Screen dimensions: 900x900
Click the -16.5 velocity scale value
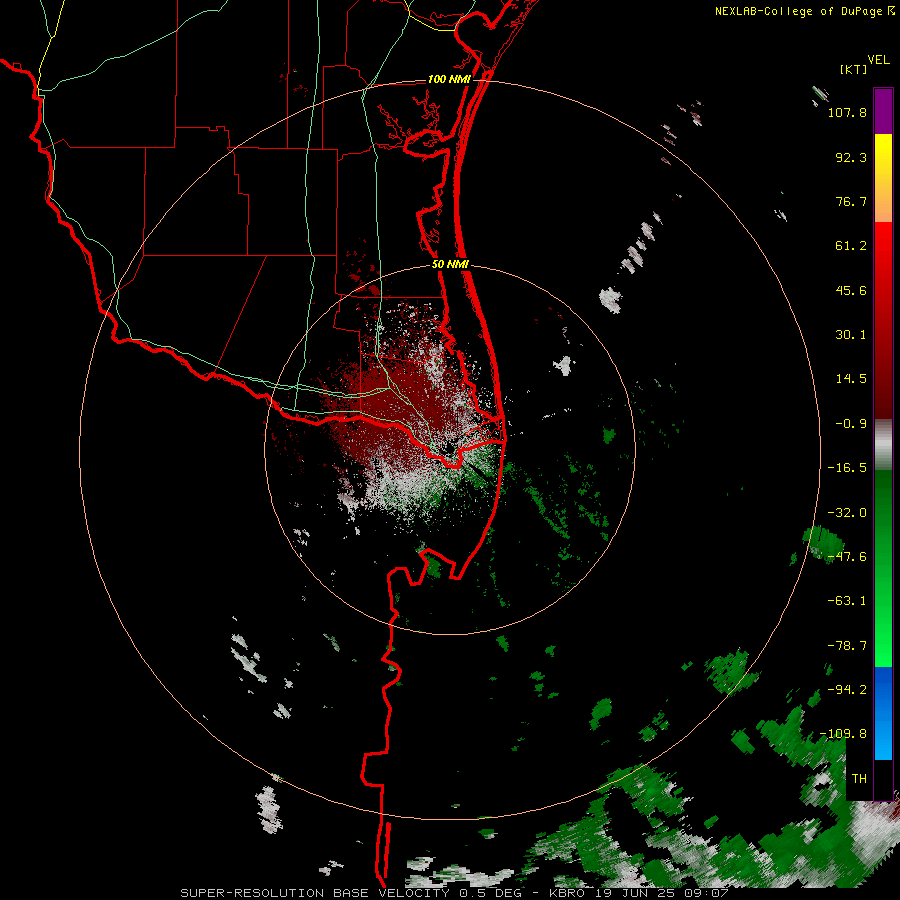(x=847, y=468)
